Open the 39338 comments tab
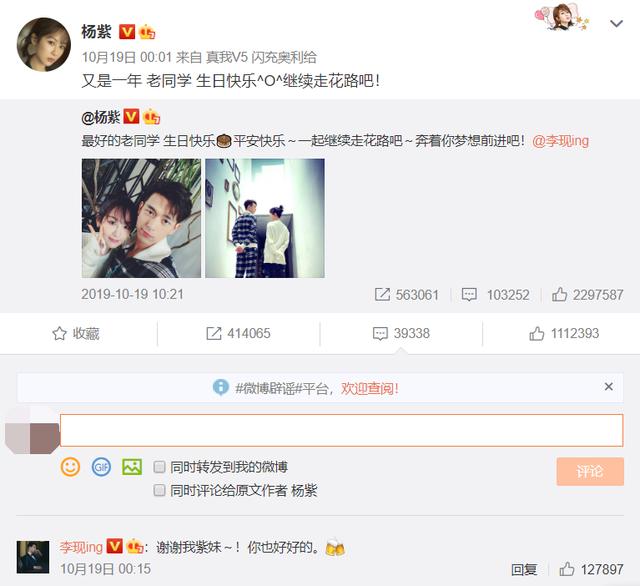This screenshot has width=640, height=586. (x=401, y=333)
